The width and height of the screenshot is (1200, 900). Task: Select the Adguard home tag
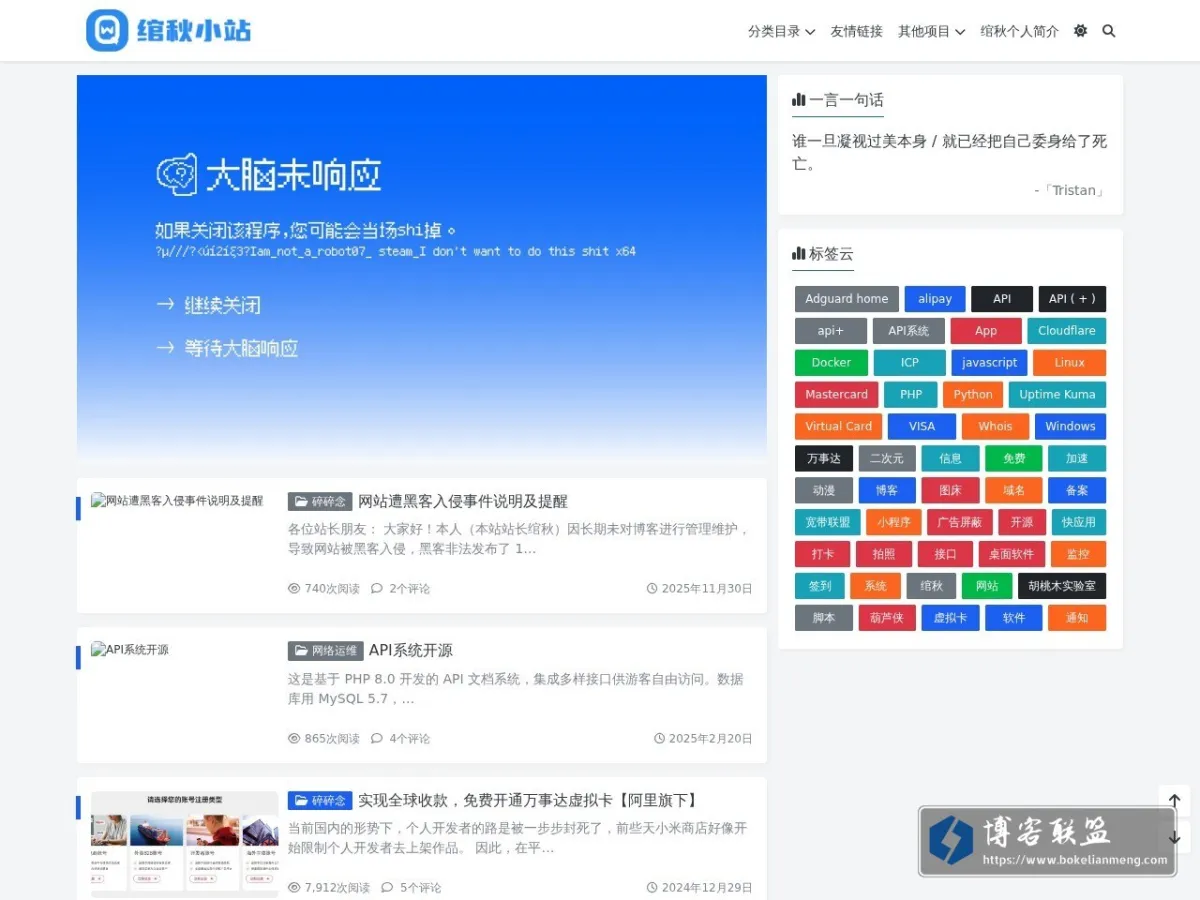[x=847, y=299]
